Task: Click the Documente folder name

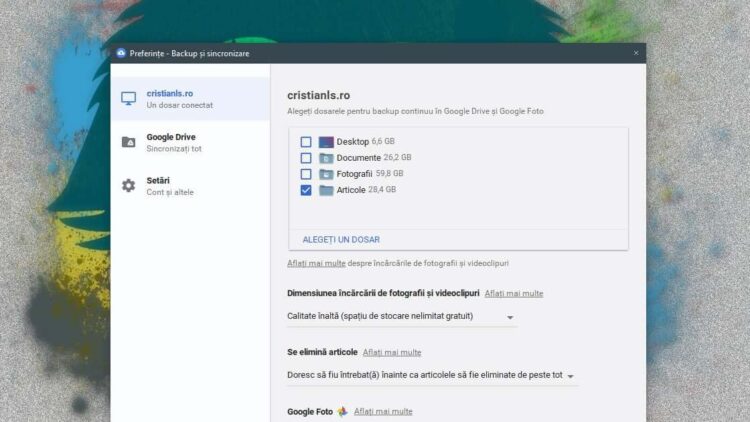Action: tap(359, 158)
